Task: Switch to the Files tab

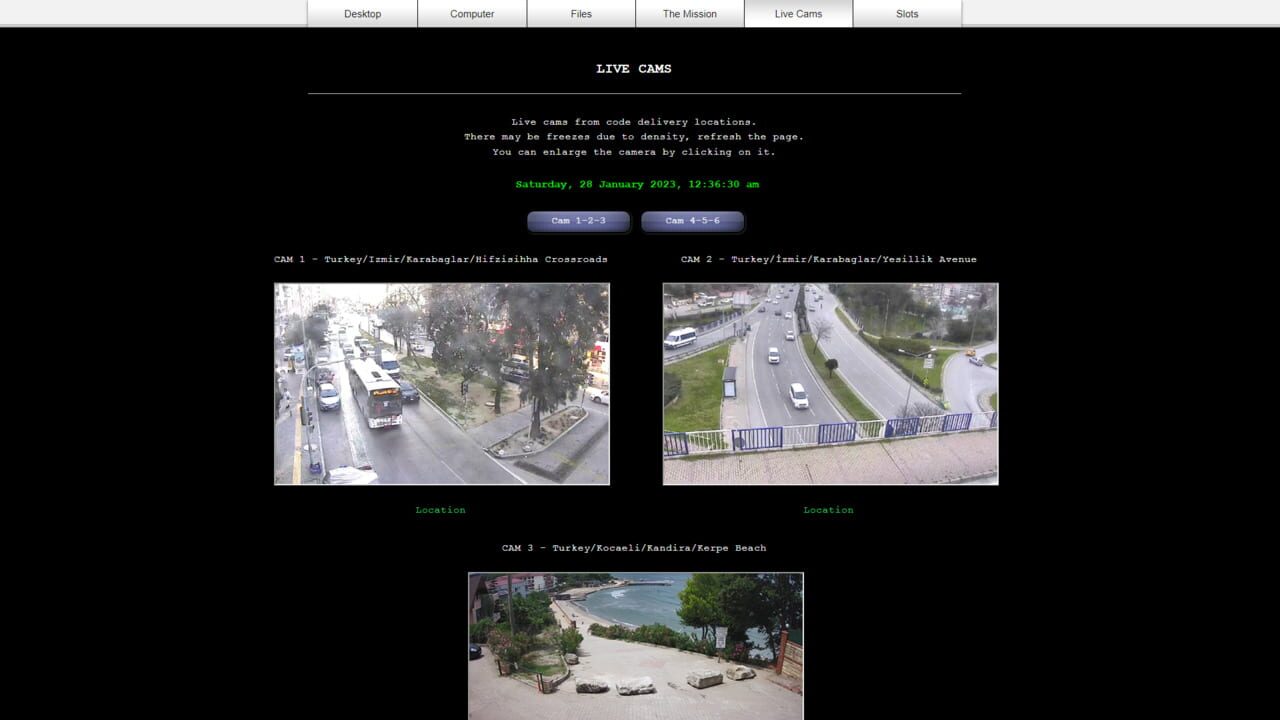Action: [580, 13]
